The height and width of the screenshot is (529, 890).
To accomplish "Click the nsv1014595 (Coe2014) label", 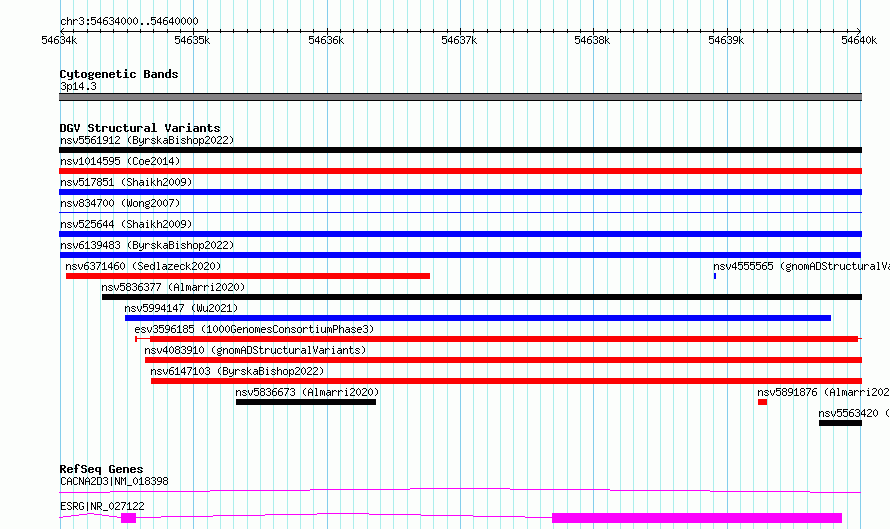I will pyautogui.click(x=120, y=161).
